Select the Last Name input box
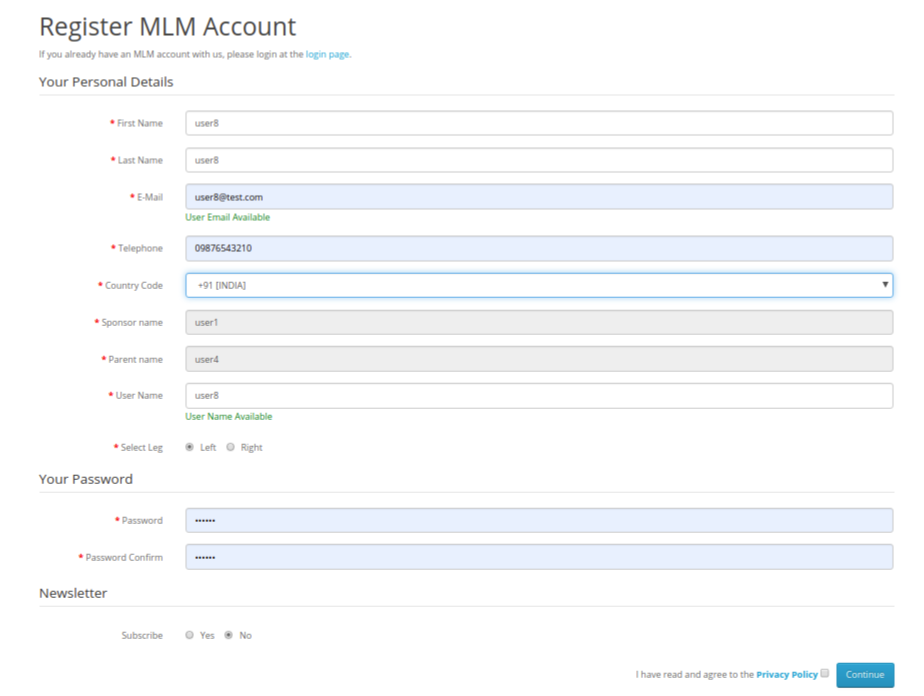Image resolution: width=924 pixels, height=696 pixels. click(540, 159)
